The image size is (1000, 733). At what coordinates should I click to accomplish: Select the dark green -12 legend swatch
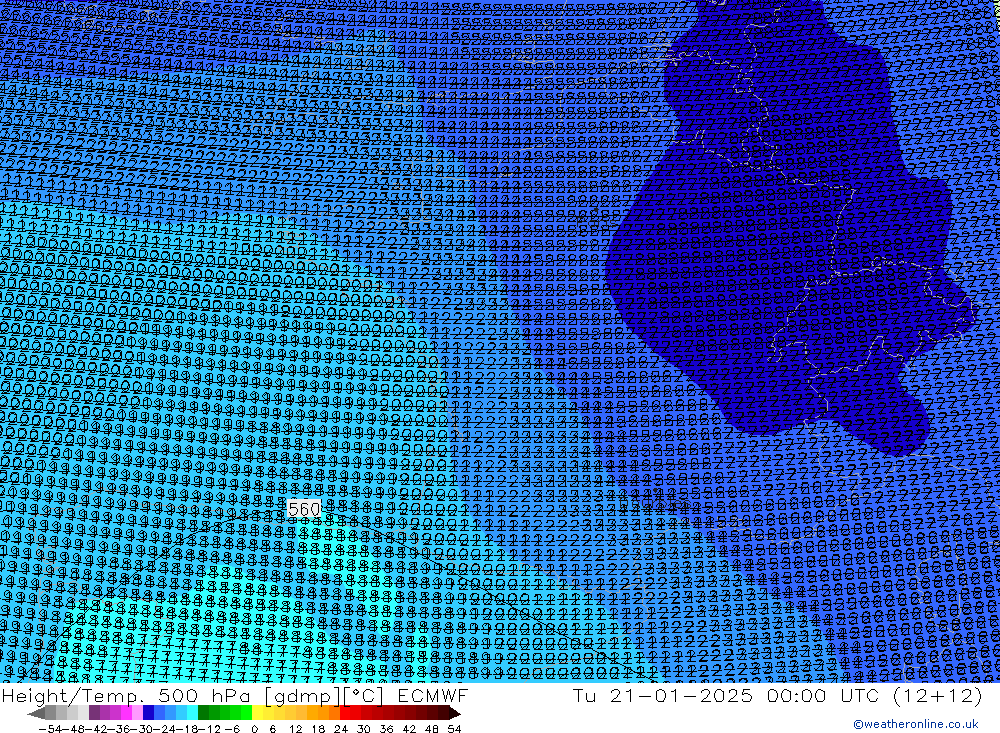pyautogui.click(x=203, y=713)
